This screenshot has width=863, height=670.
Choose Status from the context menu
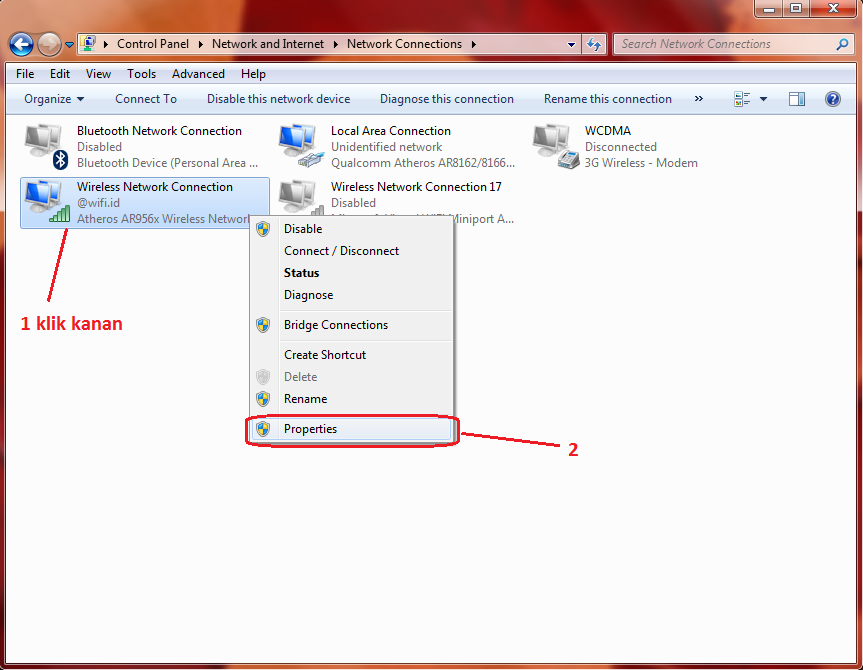click(x=301, y=272)
